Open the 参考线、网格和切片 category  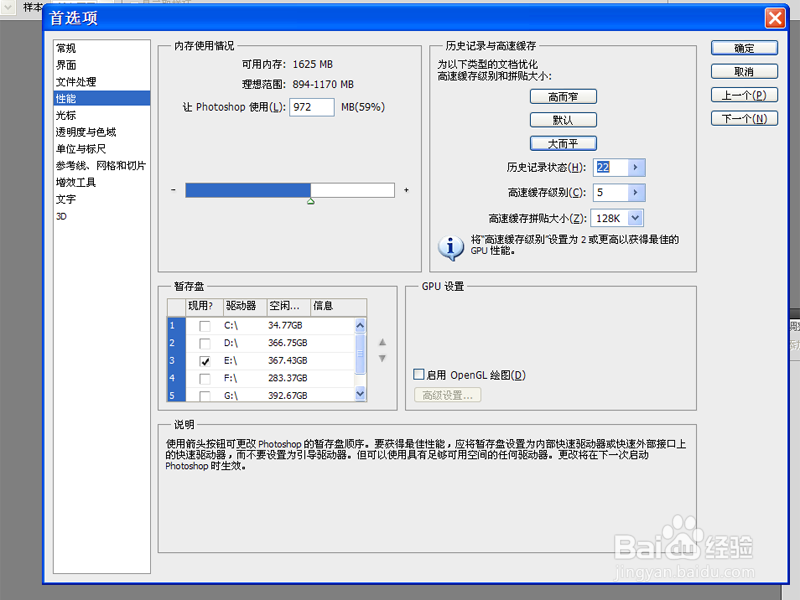pyautogui.click(x=102, y=166)
